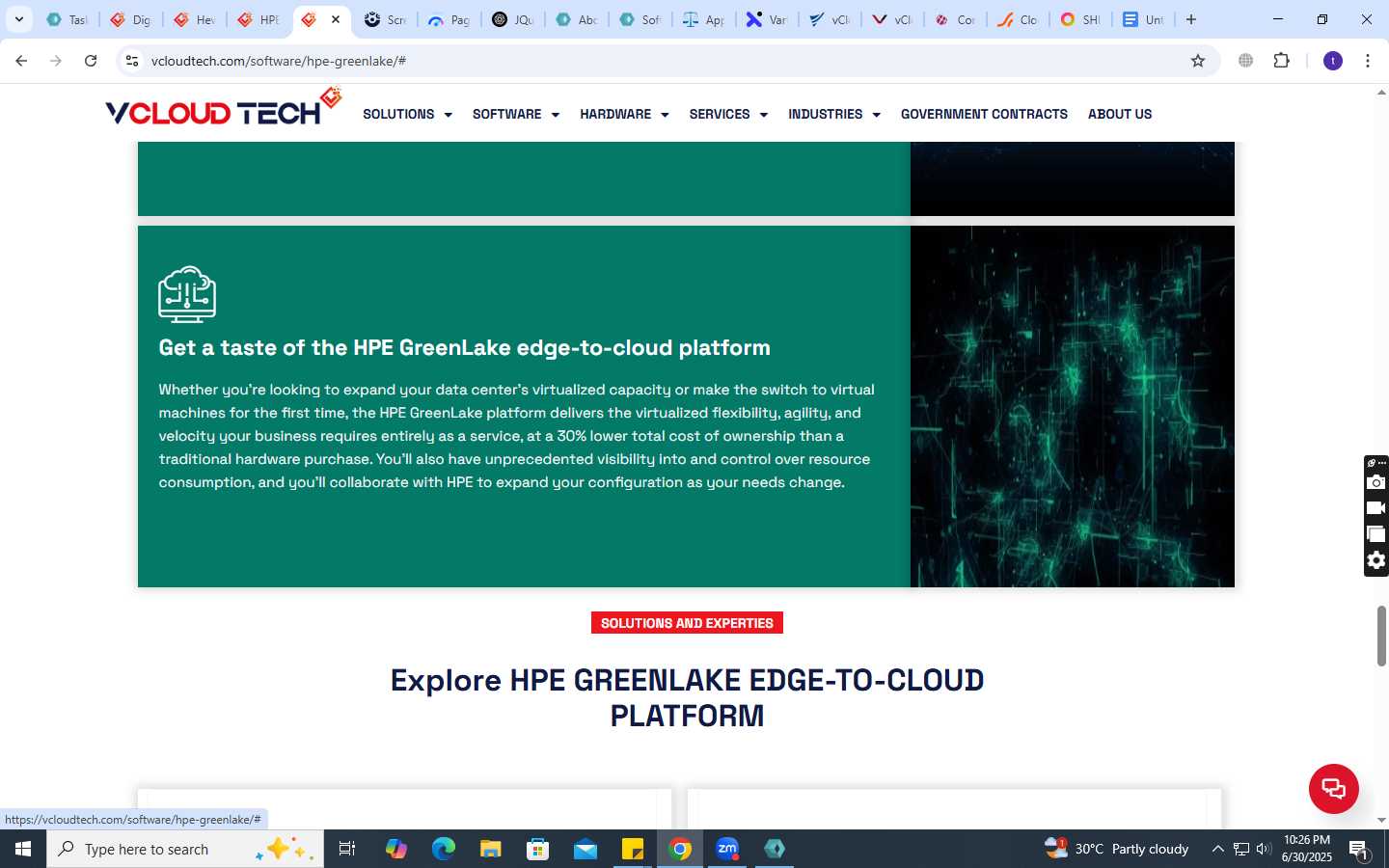Image resolution: width=1389 pixels, height=868 pixels.
Task: Open the red chat bubble widget
Action: pyautogui.click(x=1333, y=788)
